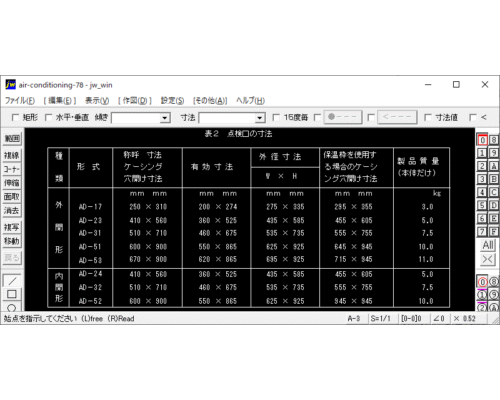Select layer 3 in layer bar

[482, 179]
